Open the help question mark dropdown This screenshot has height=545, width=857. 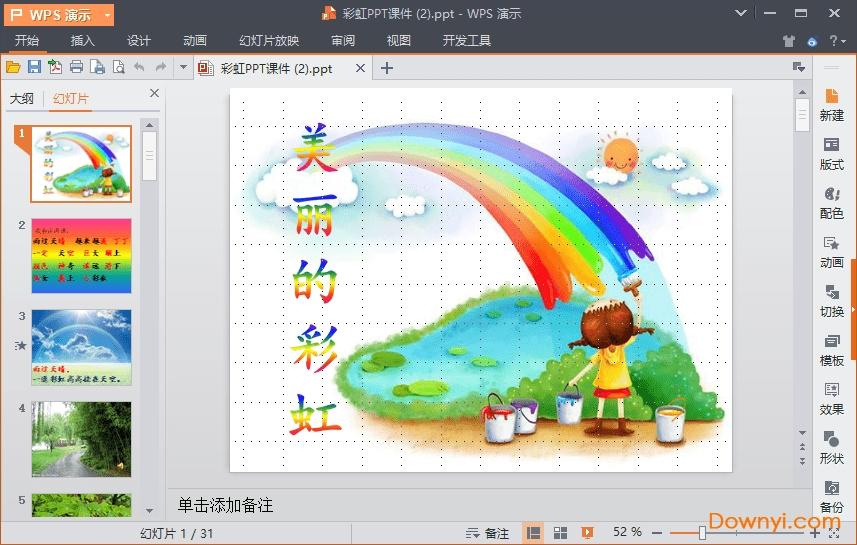[x=837, y=41]
